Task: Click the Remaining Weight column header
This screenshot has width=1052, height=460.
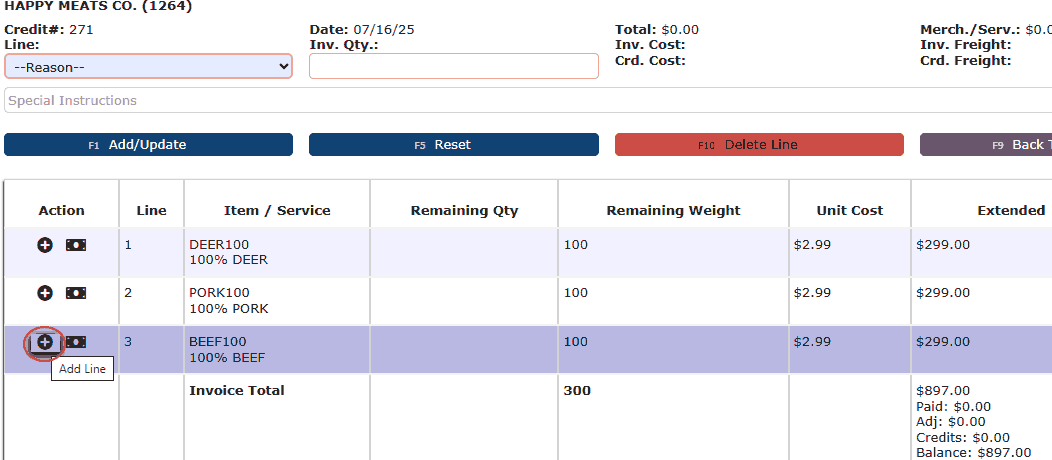Action: click(x=673, y=211)
